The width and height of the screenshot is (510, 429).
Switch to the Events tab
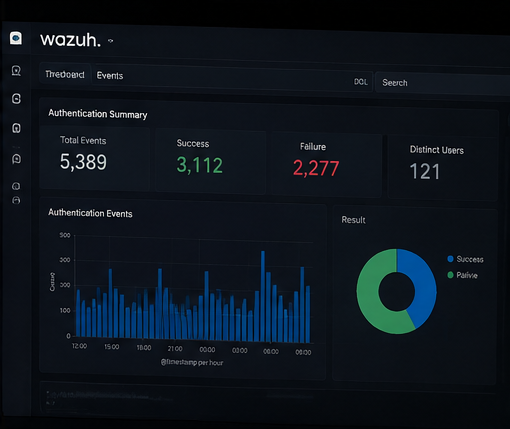[110, 76]
